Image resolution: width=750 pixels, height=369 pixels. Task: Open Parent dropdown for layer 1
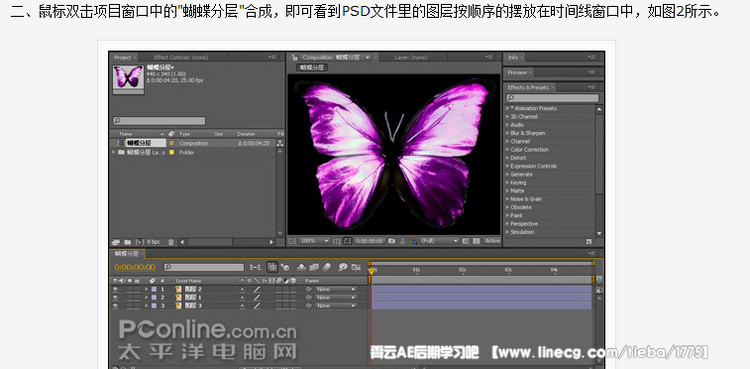(x=336, y=289)
